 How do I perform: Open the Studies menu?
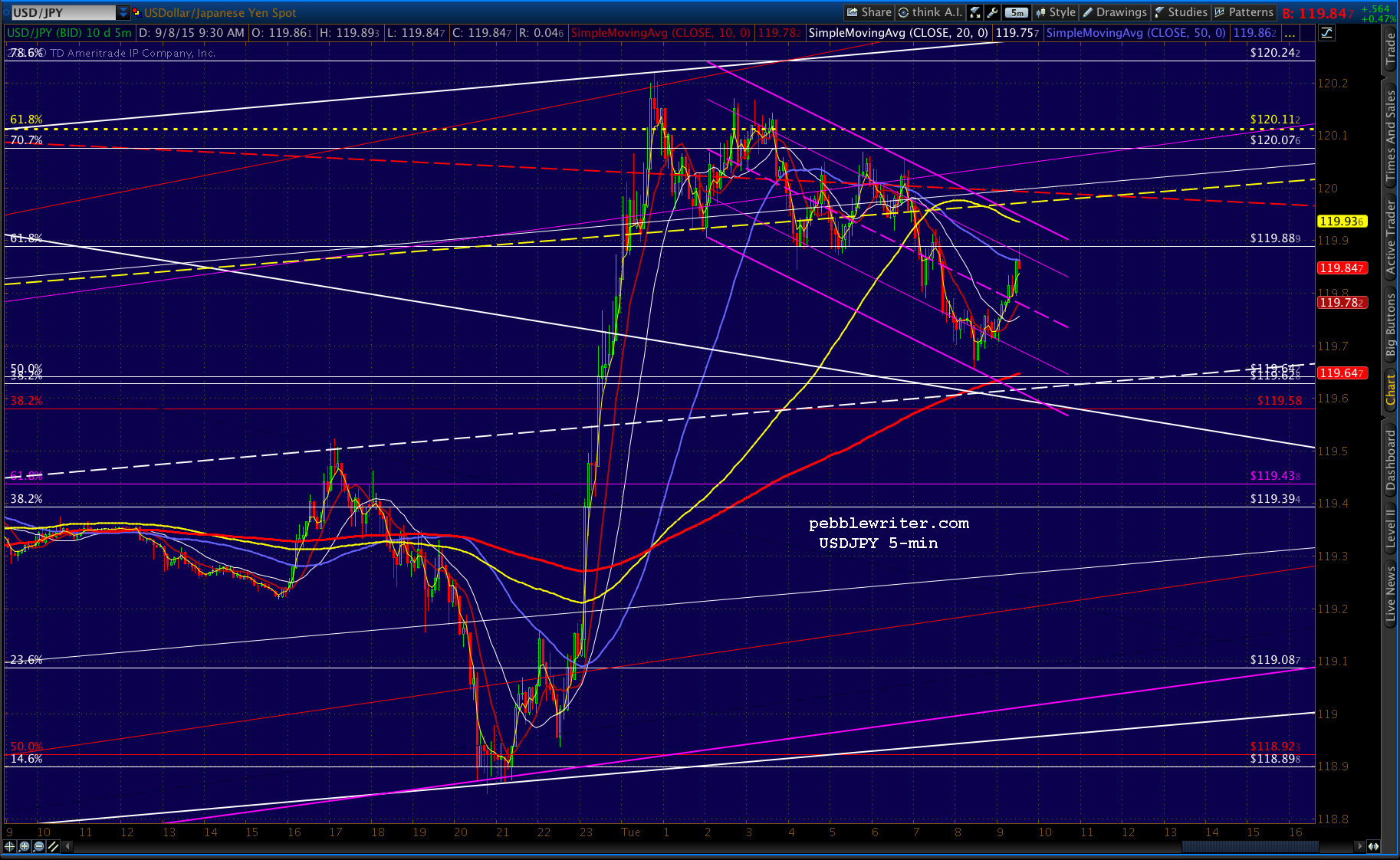click(x=1181, y=12)
